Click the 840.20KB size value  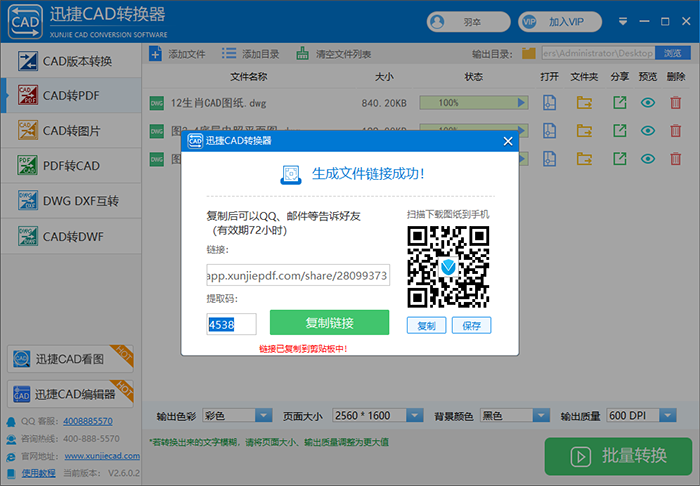pos(384,103)
